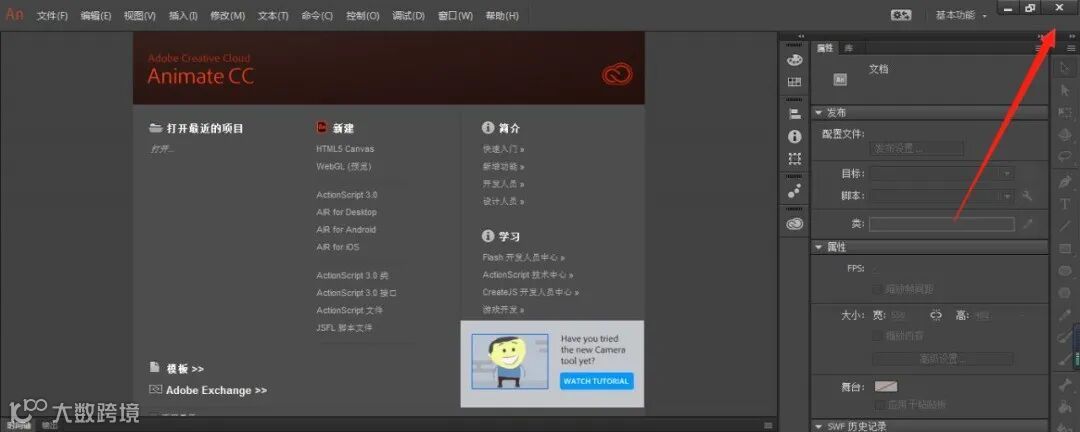Open the Adobe Exchange >> link

point(216,390)
